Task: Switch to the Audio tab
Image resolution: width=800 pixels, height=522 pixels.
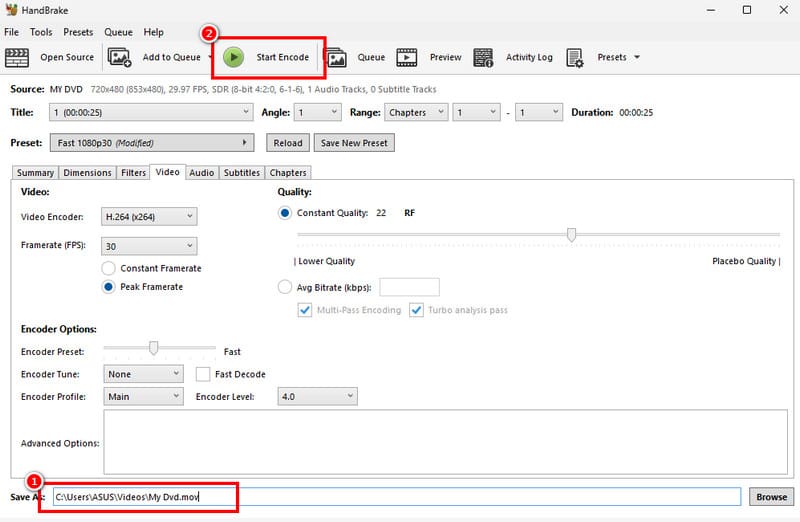Action: pos(201,173)
